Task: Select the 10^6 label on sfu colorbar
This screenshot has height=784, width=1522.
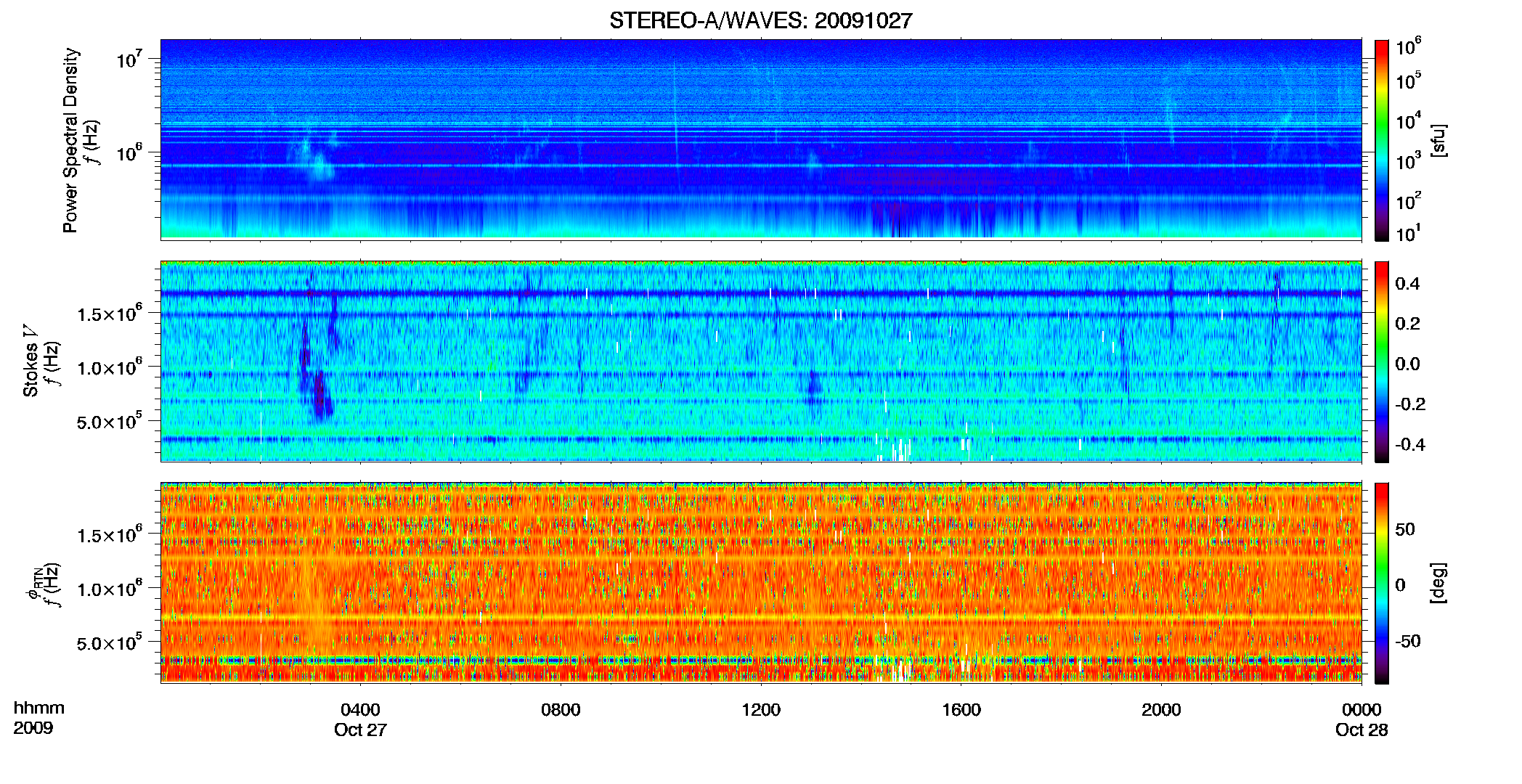Action: point(1408,46)
